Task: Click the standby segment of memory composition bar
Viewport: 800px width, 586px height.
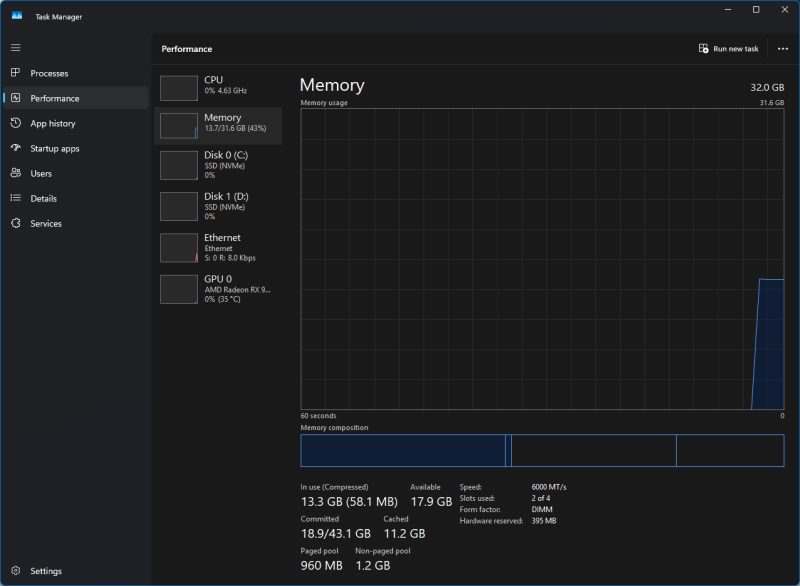Action: coord(594,450)
